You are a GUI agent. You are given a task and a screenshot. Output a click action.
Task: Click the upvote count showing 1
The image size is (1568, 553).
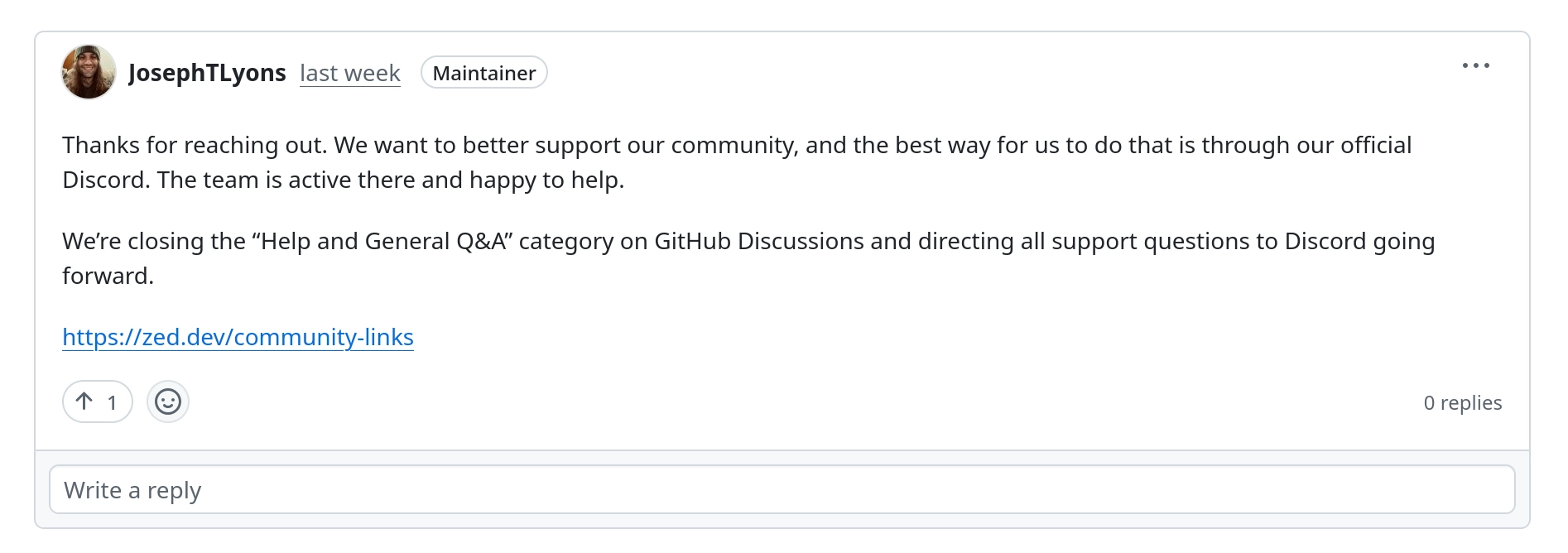[113, 402]
